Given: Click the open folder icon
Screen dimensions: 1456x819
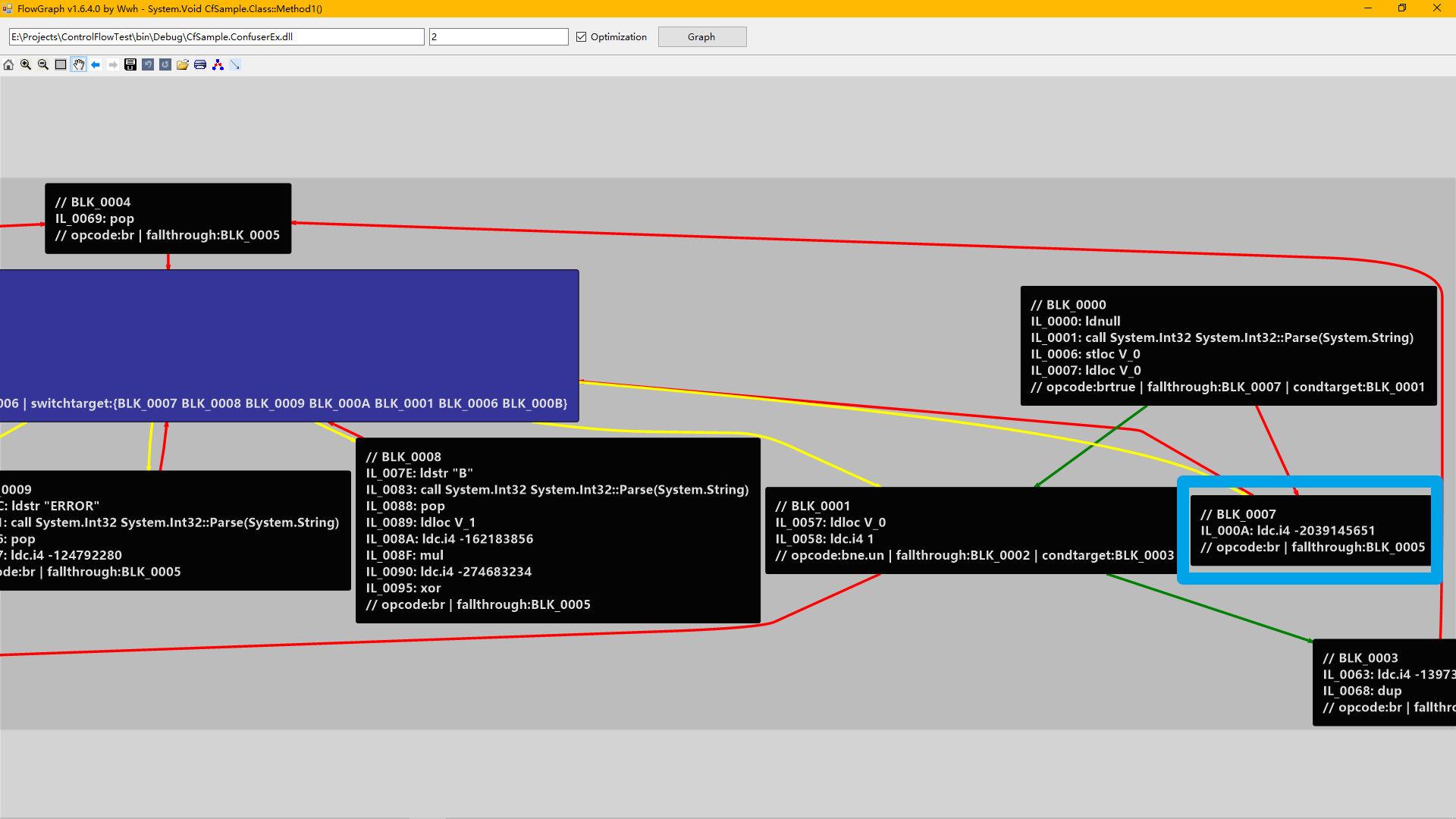Looking at the screenshot, I should tap(183, 65).
